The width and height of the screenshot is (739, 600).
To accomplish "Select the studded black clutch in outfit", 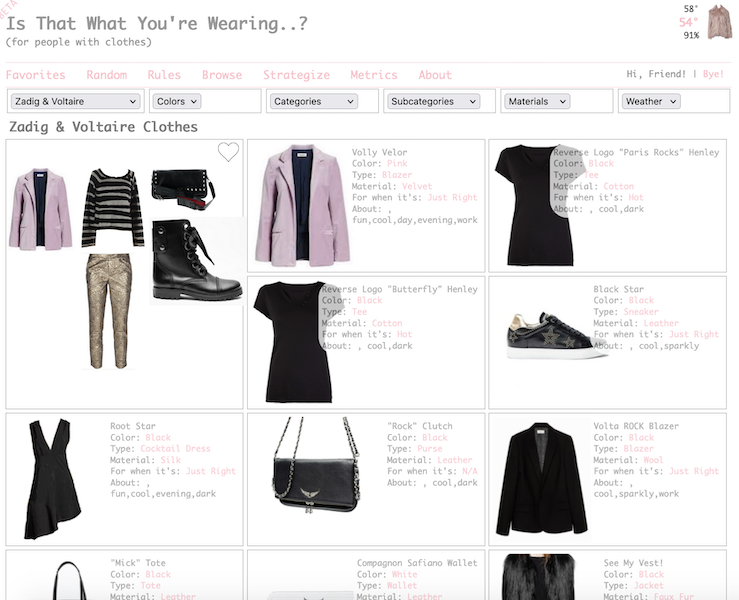I will [183, 189].
